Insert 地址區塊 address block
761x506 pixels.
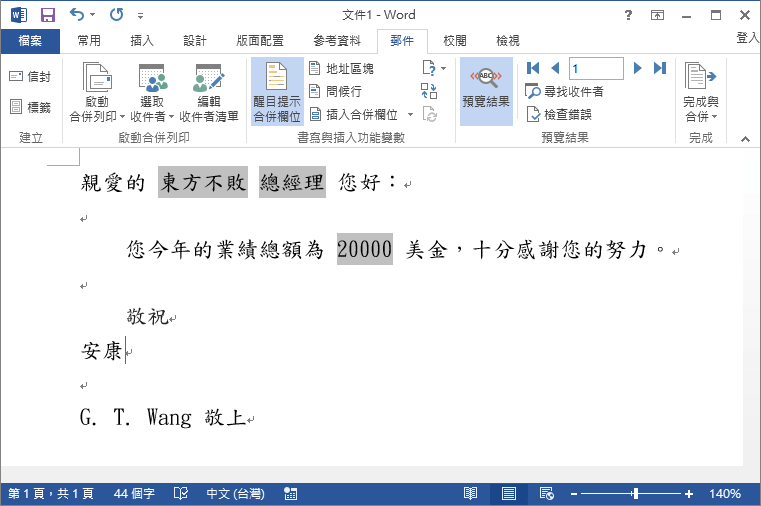tap(342, 68)
